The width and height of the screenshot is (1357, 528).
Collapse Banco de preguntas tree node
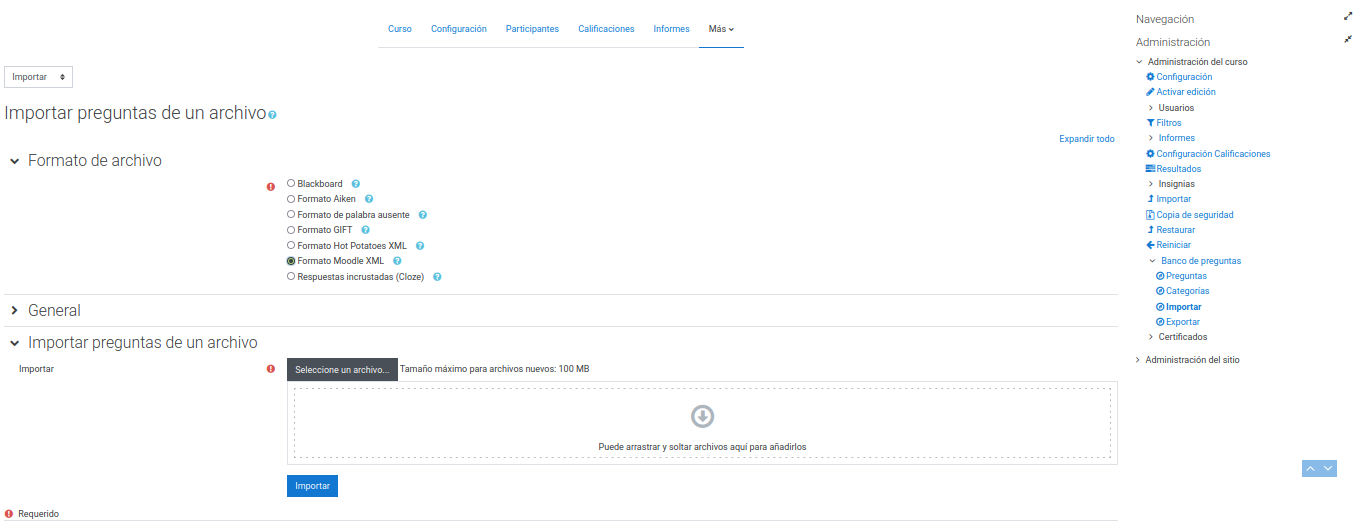tap(1152, 261)
